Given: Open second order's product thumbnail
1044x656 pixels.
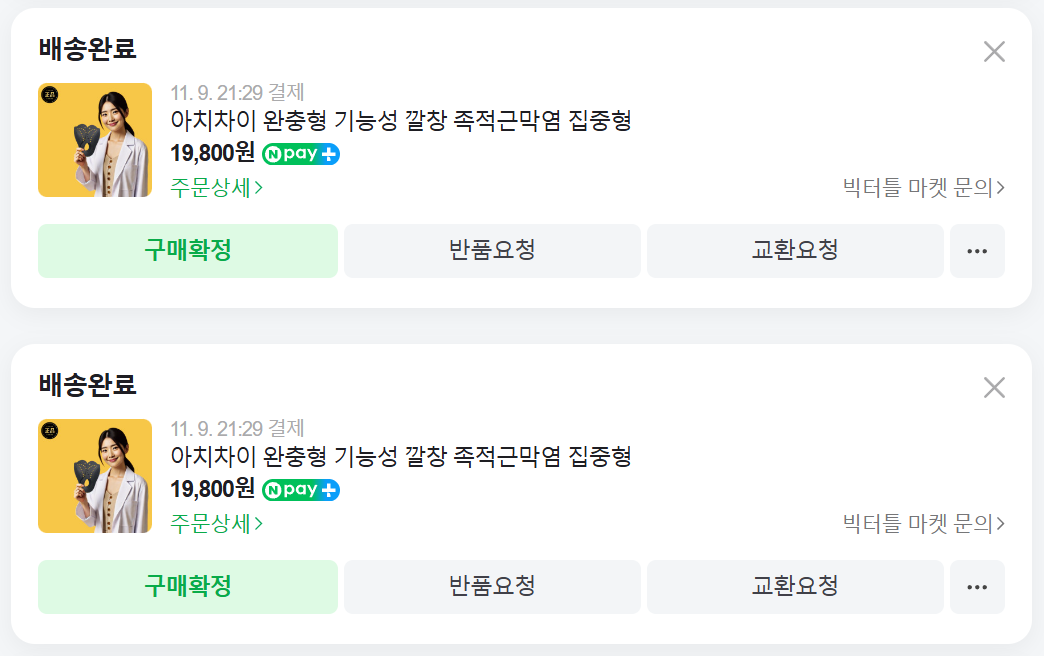Looking at the screenshot, I should [95, 476].
